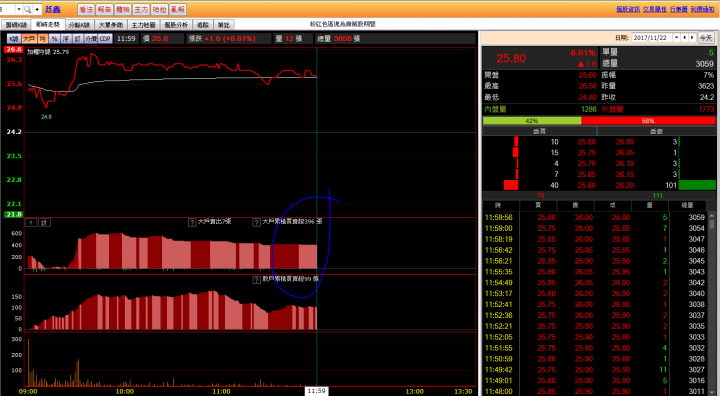This screenshot has width=720, height=396.
Task: Go to previous date with left arrow
Action: [x=685, y=38]
